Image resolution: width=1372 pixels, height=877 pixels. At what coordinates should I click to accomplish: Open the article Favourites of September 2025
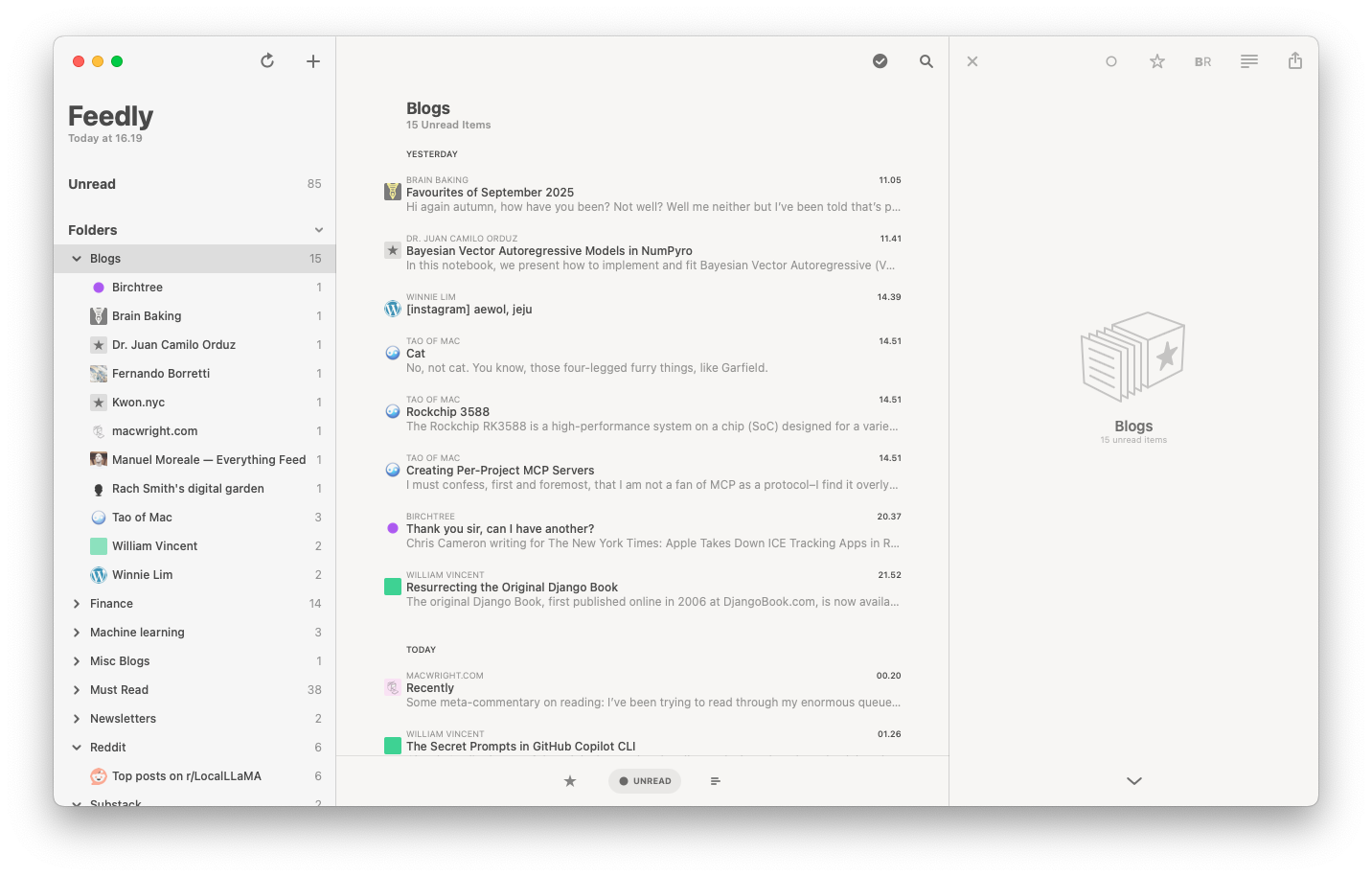tap(490, 193)
